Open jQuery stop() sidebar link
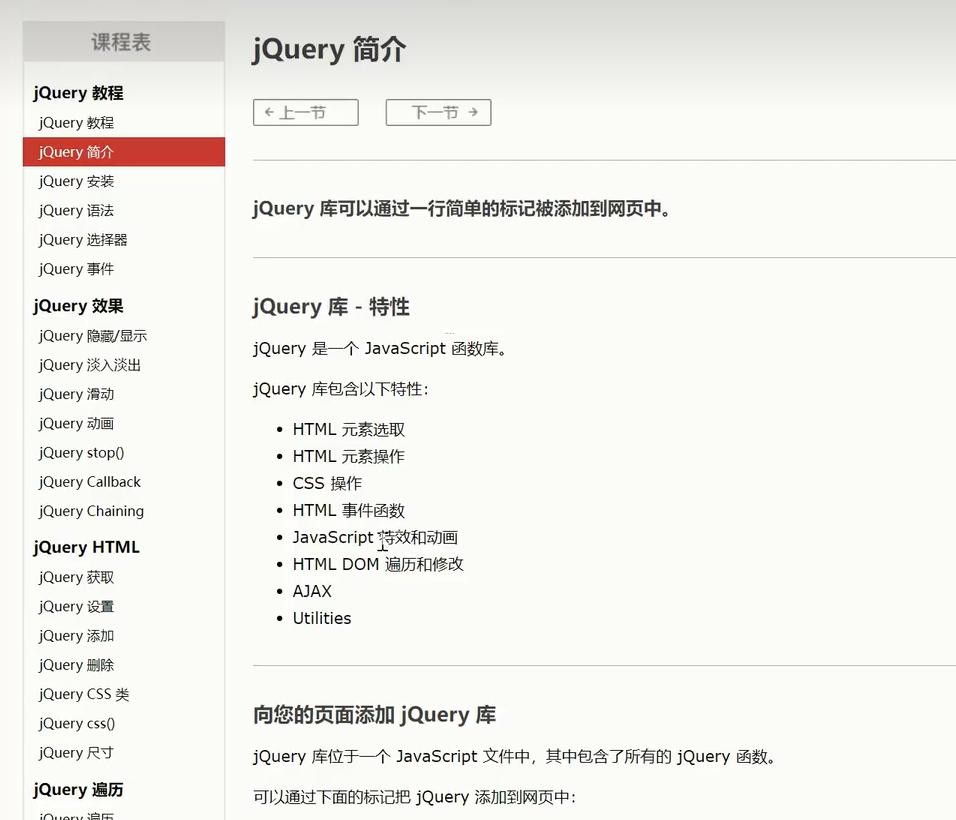 [82, 453]
